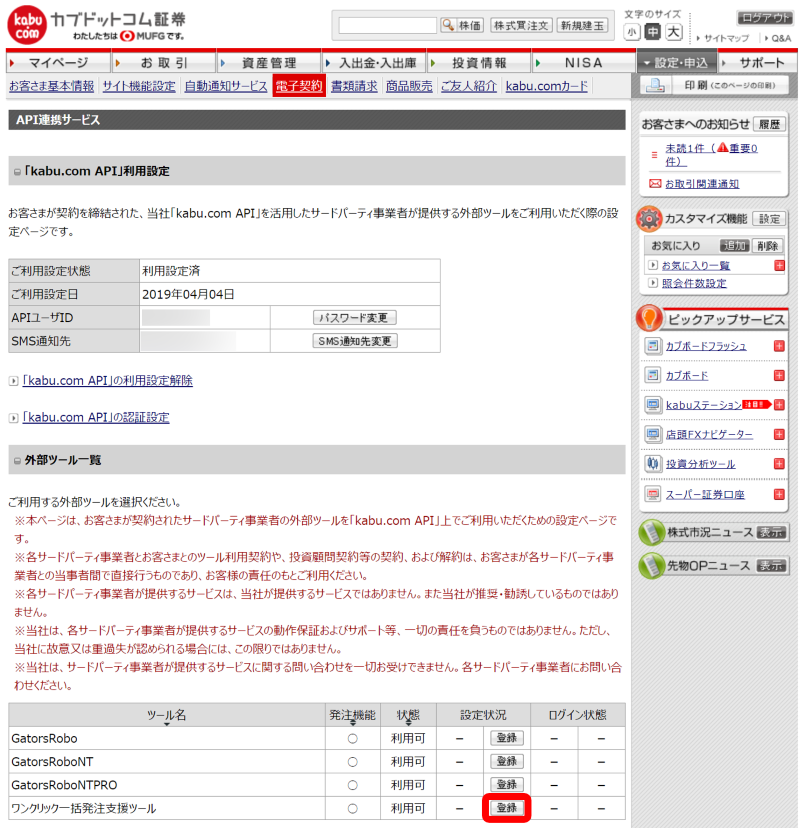Click the kabu.com logo
800x828 pixels.
click(26, 25)
